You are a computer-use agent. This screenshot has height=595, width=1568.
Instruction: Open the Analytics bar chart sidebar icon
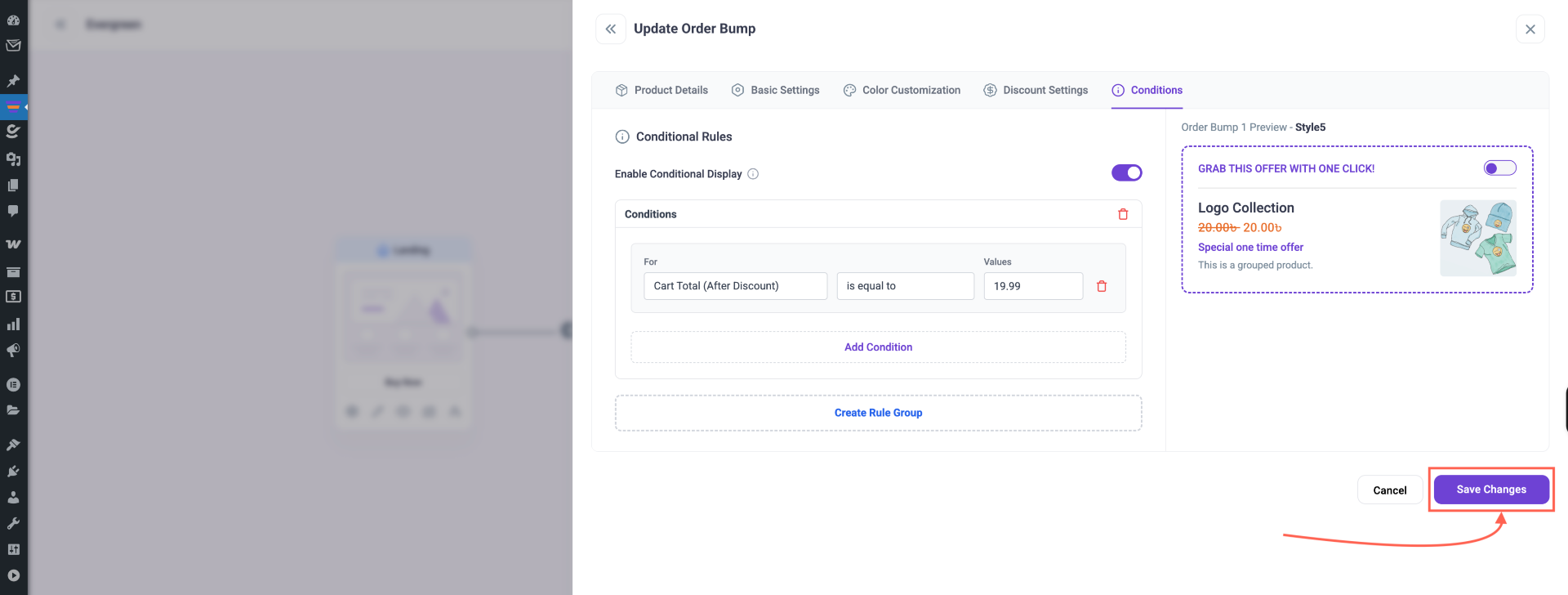(x=13, y=324)
